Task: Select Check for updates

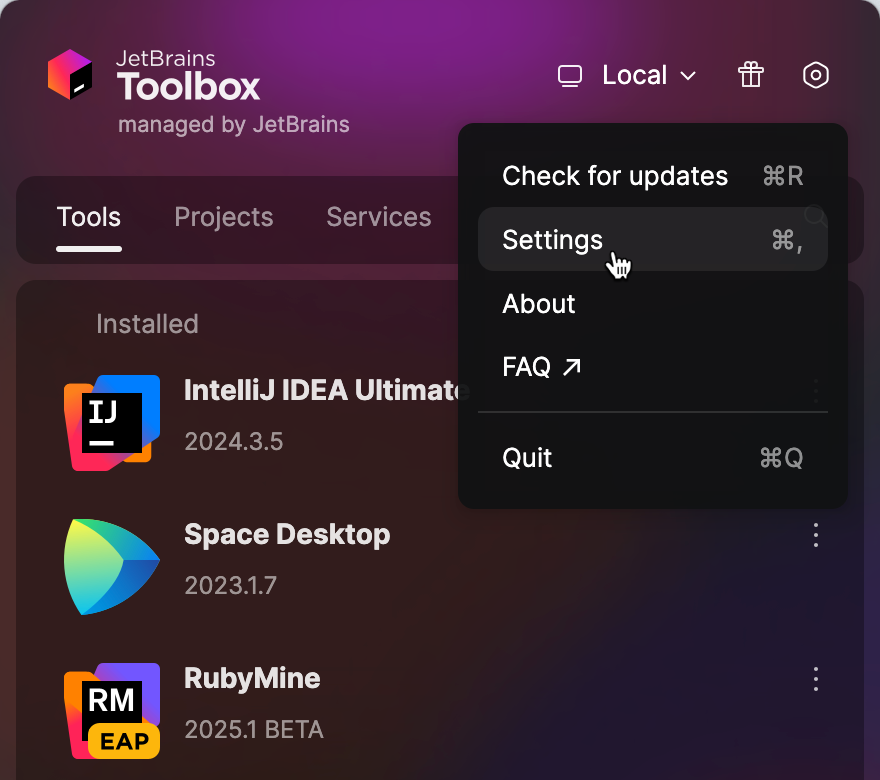Action: pos(615,176)
